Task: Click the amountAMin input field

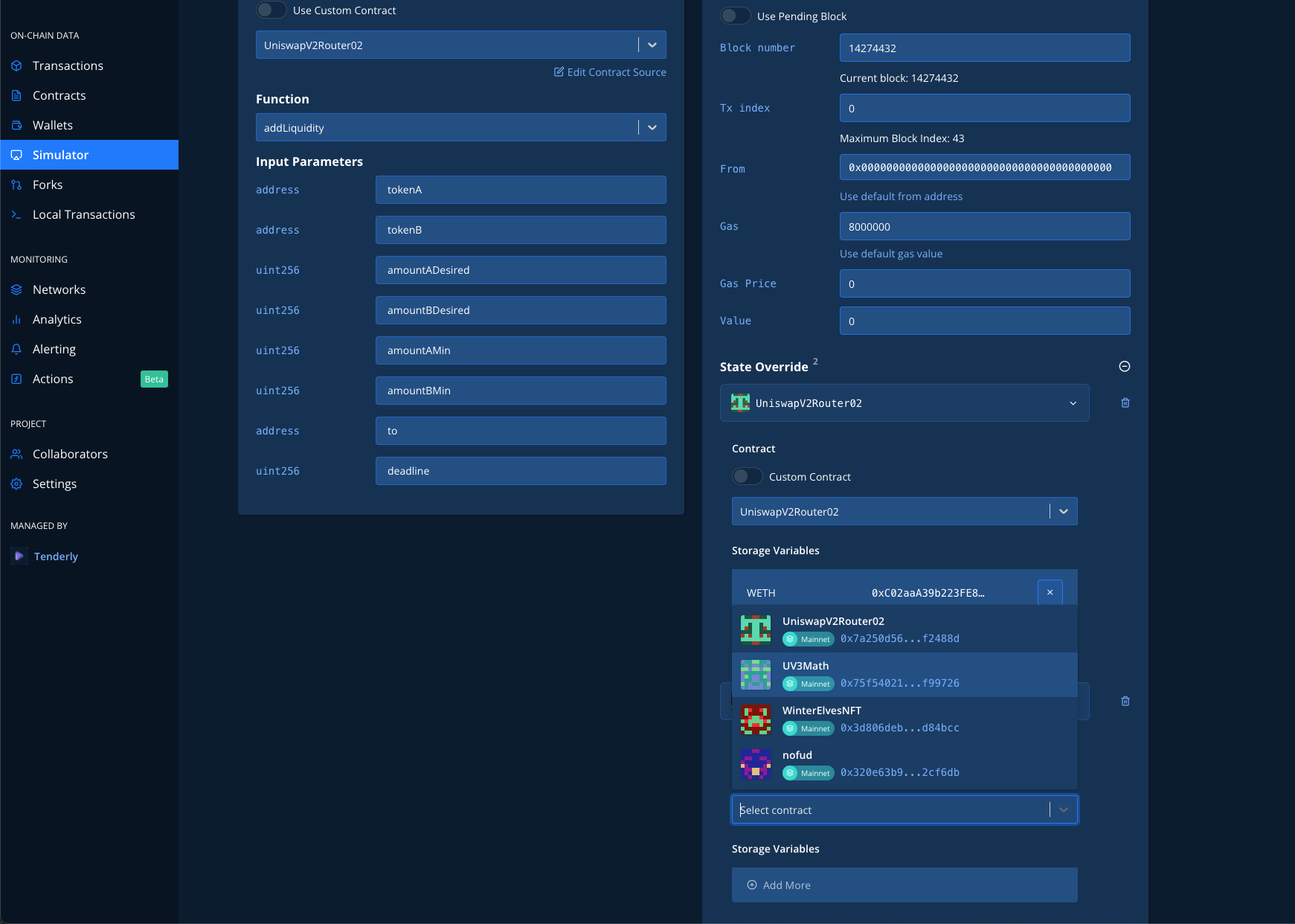Action: (x=521, y=350)
